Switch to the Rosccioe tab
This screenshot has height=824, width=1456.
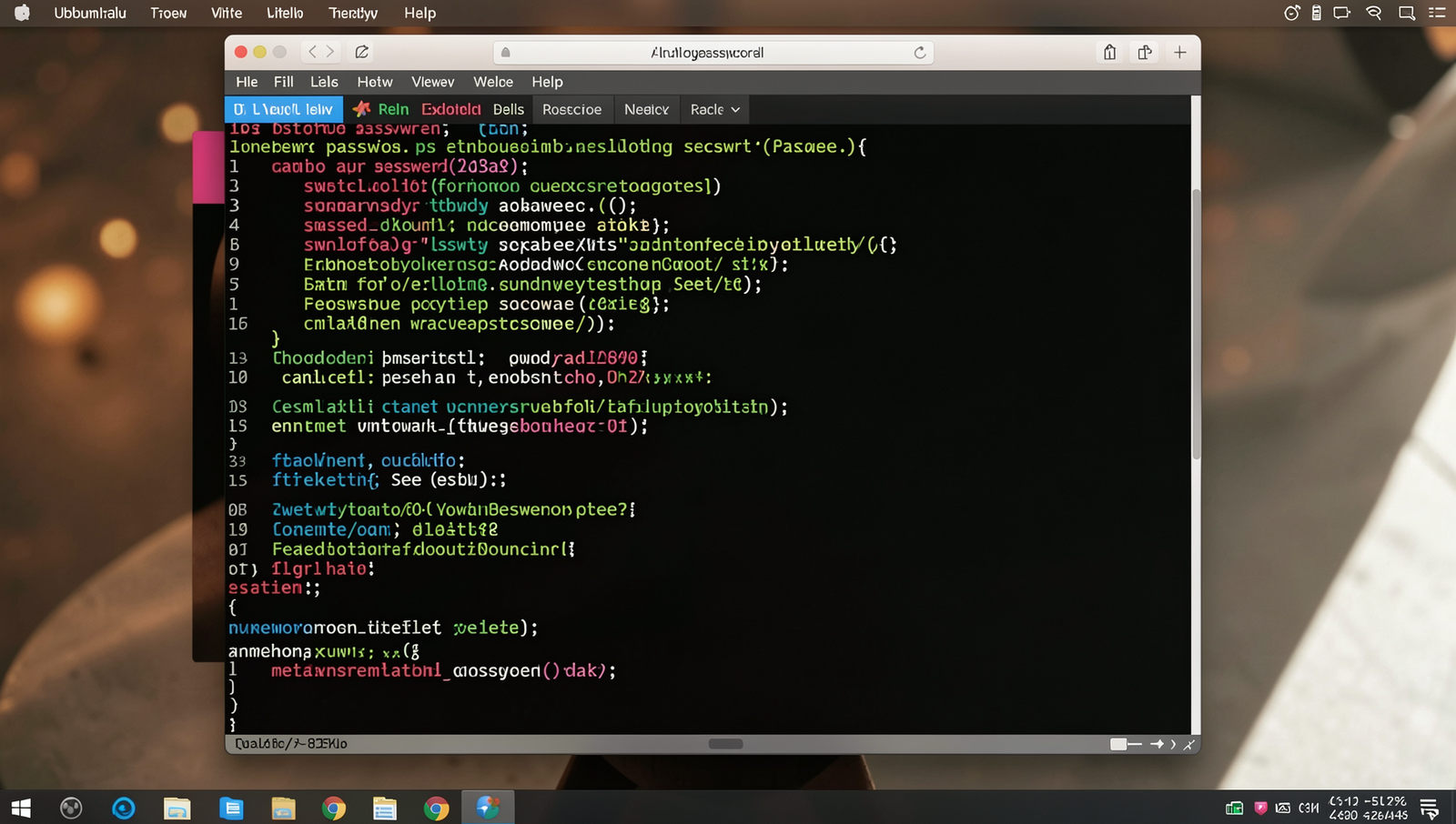pyautogui.click(x=572, y=109)
